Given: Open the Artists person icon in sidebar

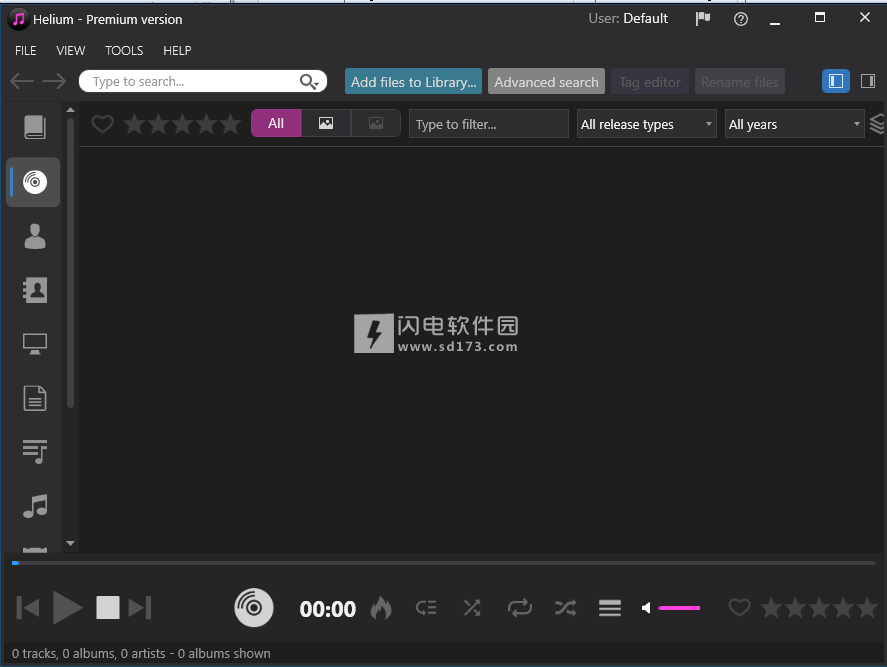Looking at the screenshot, I should [35, 236].
